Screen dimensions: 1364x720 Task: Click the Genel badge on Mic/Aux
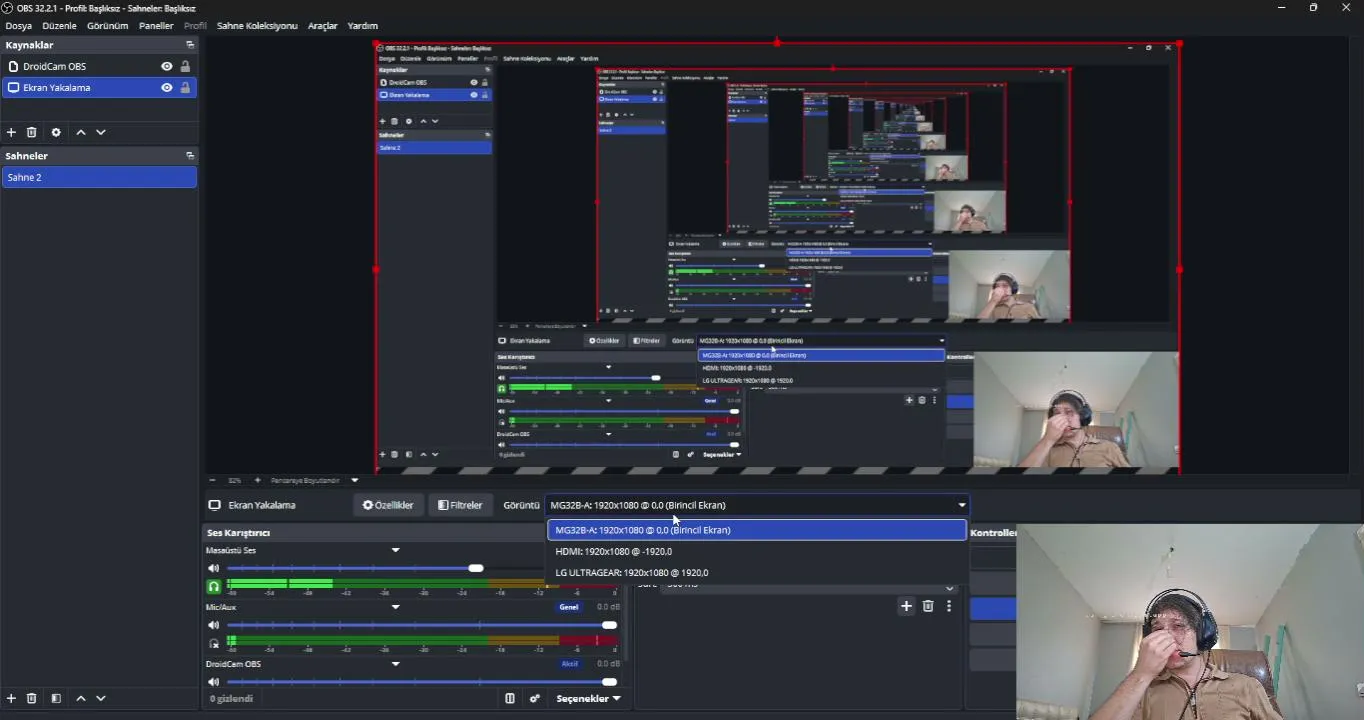click(x=569, y=607)
